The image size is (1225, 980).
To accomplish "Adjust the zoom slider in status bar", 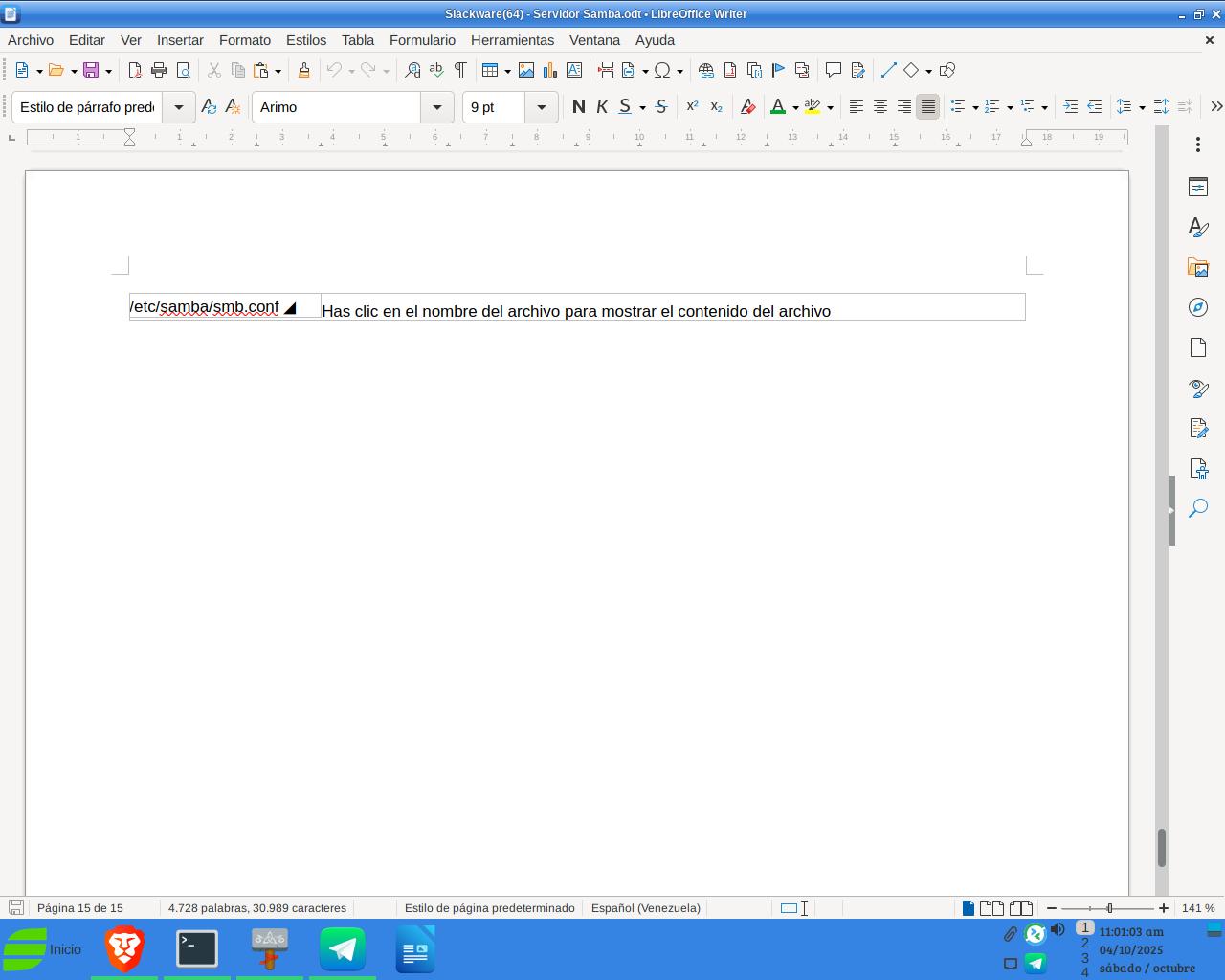I will pyautogui.click(x=1108, y=908).
